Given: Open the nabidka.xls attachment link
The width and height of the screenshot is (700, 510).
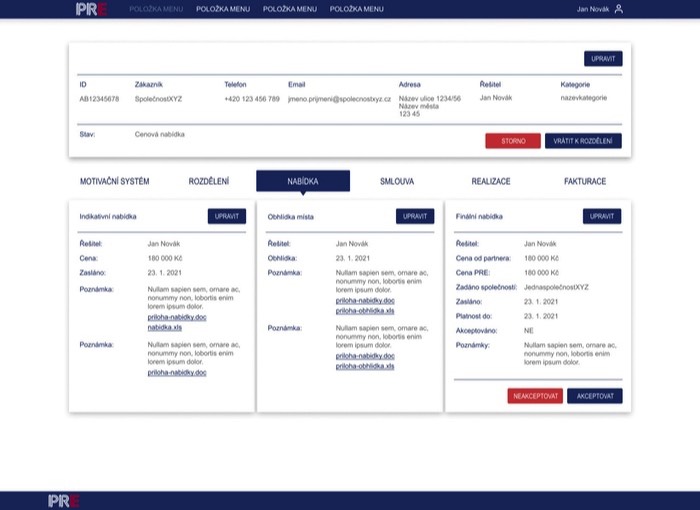Looking at the screenshot, I should pos(165,327).
